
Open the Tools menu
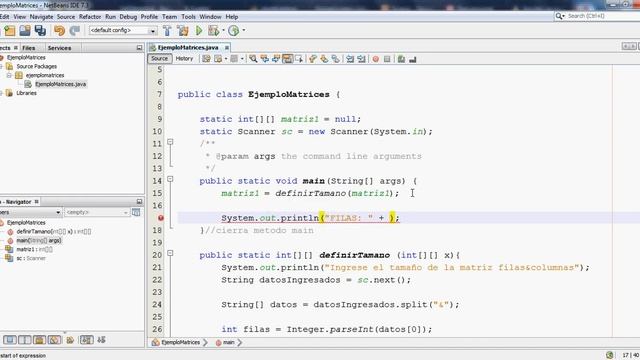tap(188, 17)
